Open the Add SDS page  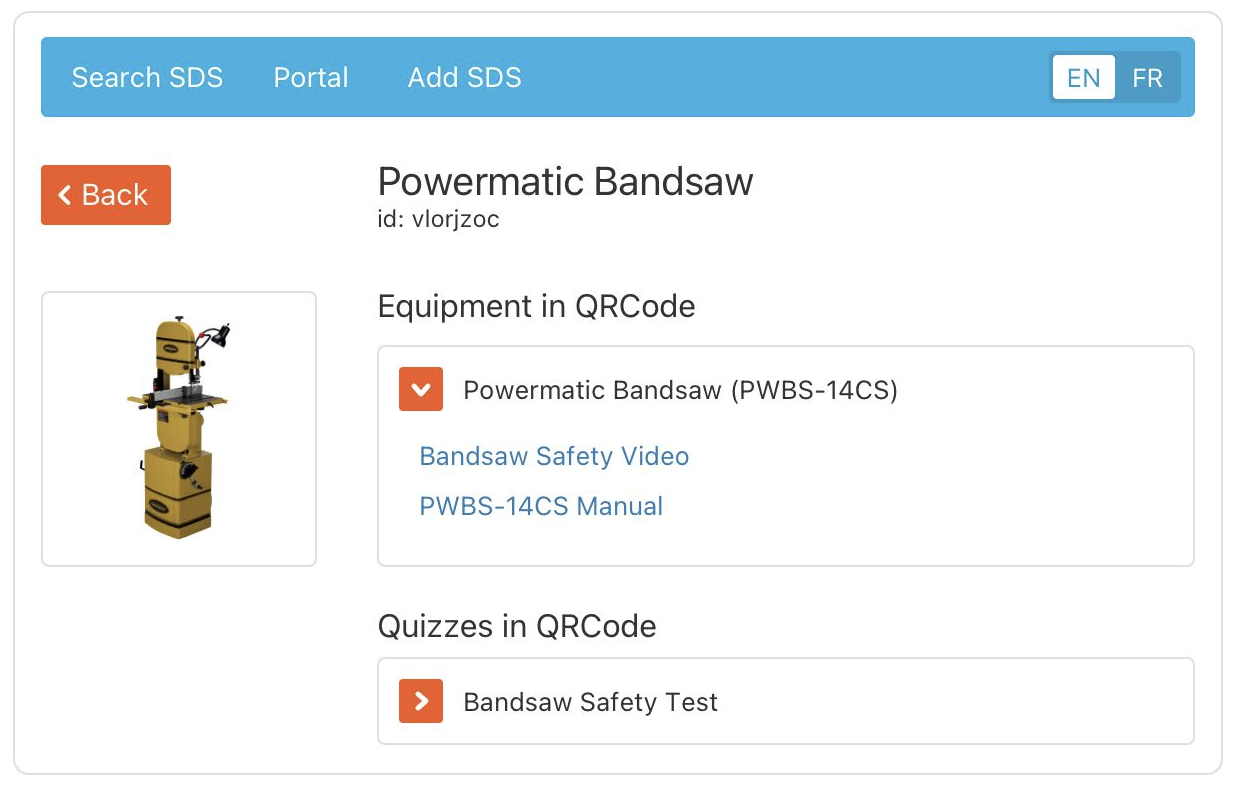click(464, 77)
